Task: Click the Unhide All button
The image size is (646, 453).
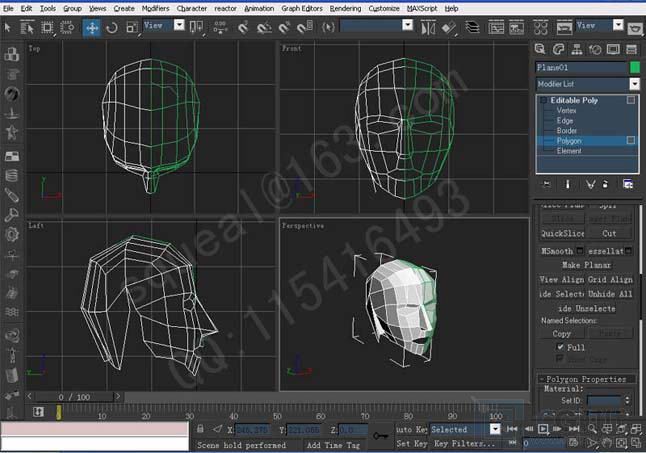Action: coord(610,294)
